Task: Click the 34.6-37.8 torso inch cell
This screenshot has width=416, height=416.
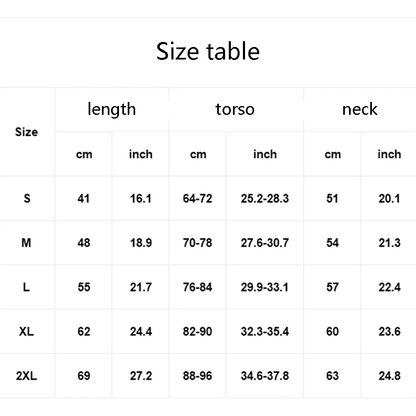Action: click(x=265, y=376)
